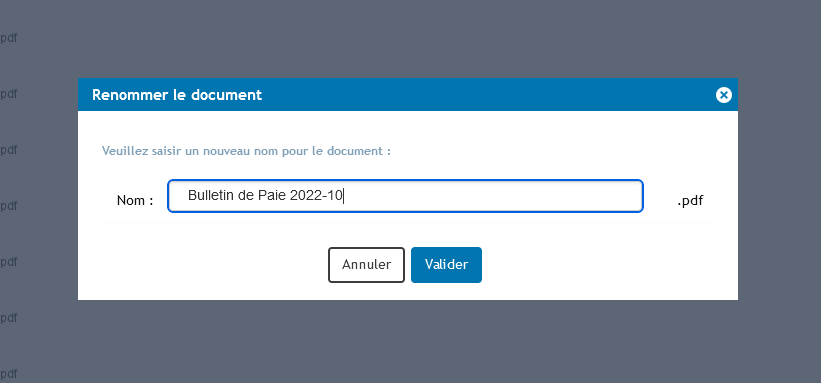Click the dimmed backdrop outside the dialog
Screen dimensions: 821x383
click(x=408, y=37)
